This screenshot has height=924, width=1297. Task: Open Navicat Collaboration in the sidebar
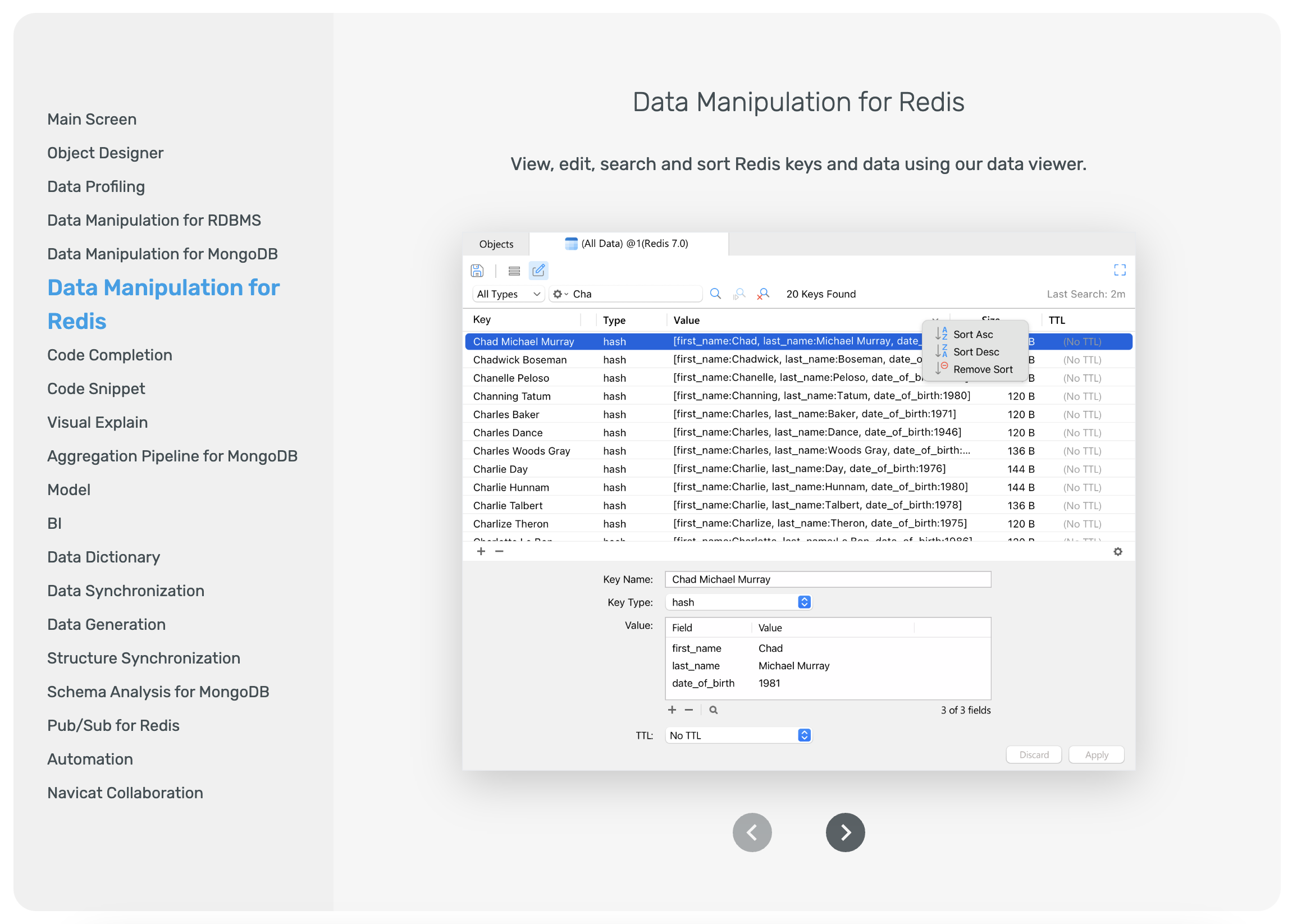tap(125, 793)
